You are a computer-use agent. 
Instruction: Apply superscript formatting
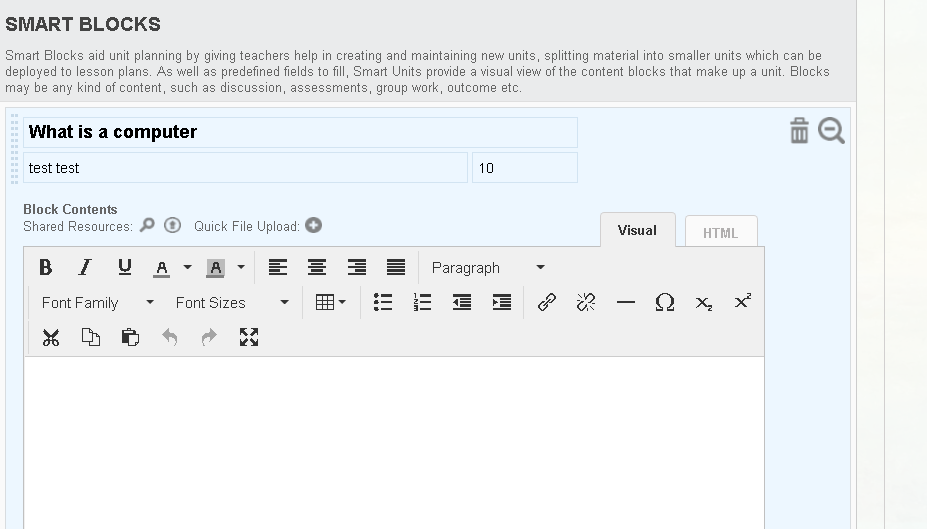(x=743, y=303)
